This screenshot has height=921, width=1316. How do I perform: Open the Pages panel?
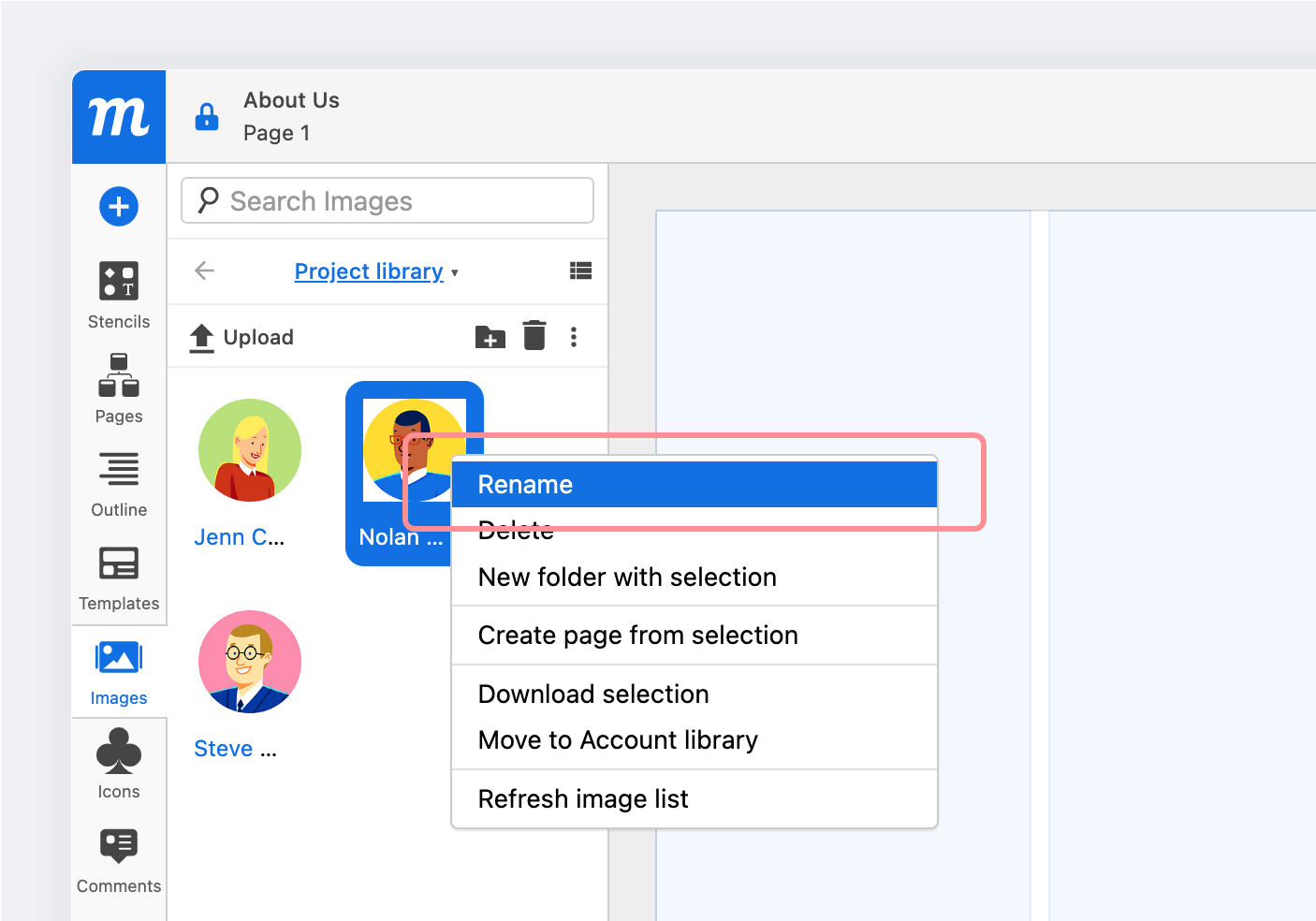pos(119,388)
